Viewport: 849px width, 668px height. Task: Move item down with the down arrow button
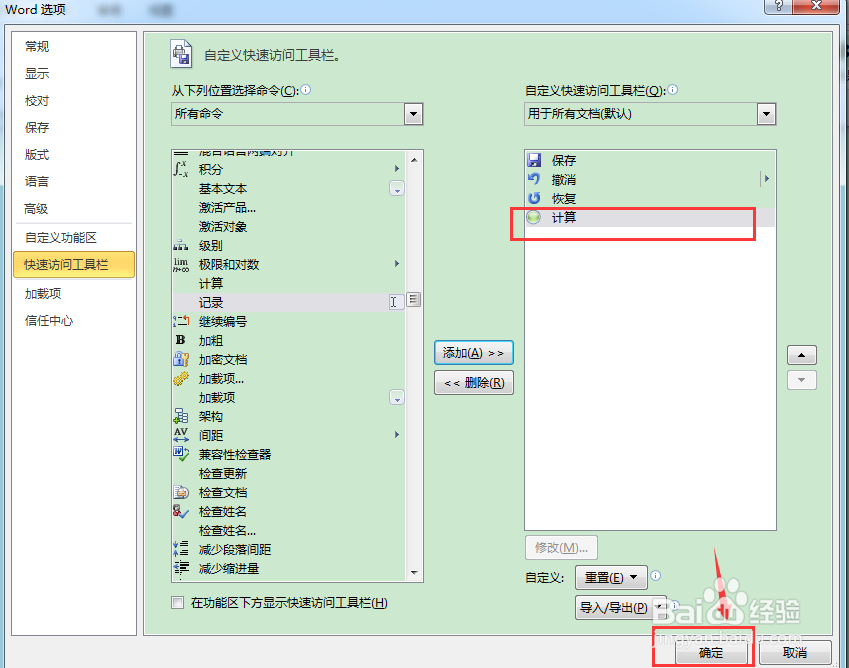[801, 380]
